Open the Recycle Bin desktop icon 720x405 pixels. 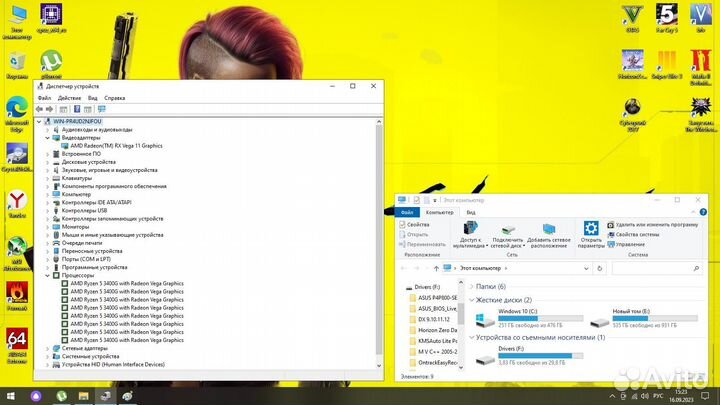point(17,62)
